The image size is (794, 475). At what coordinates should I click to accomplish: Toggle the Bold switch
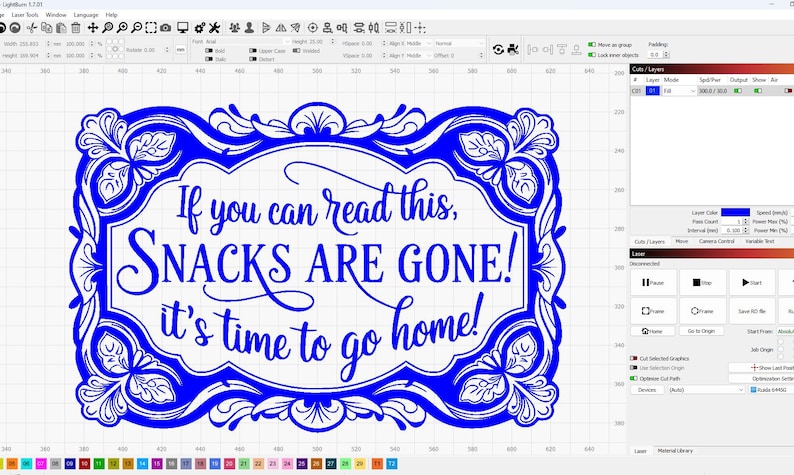click(x=209, y=51)
